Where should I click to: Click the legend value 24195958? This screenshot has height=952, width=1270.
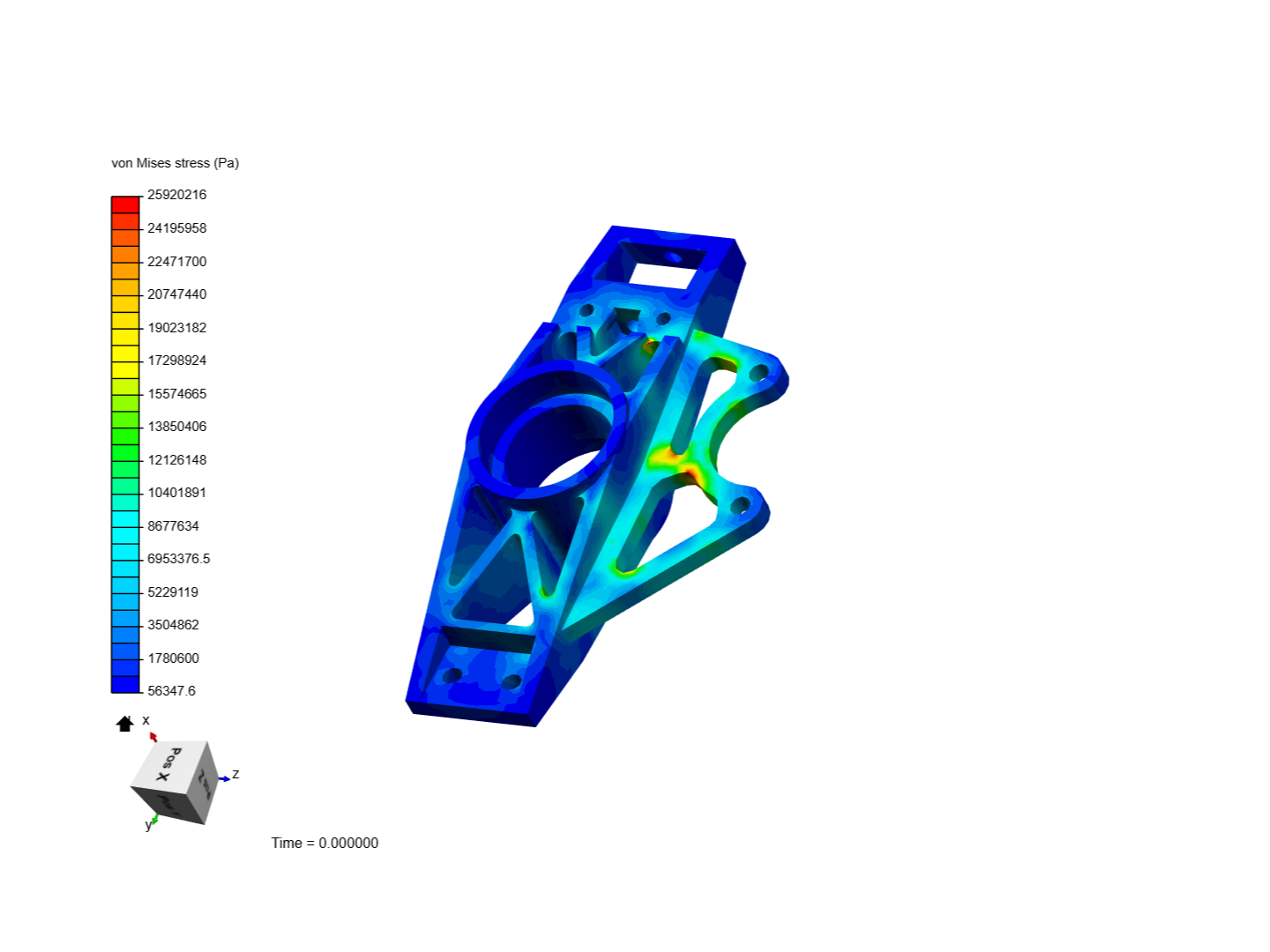[177, 228]
